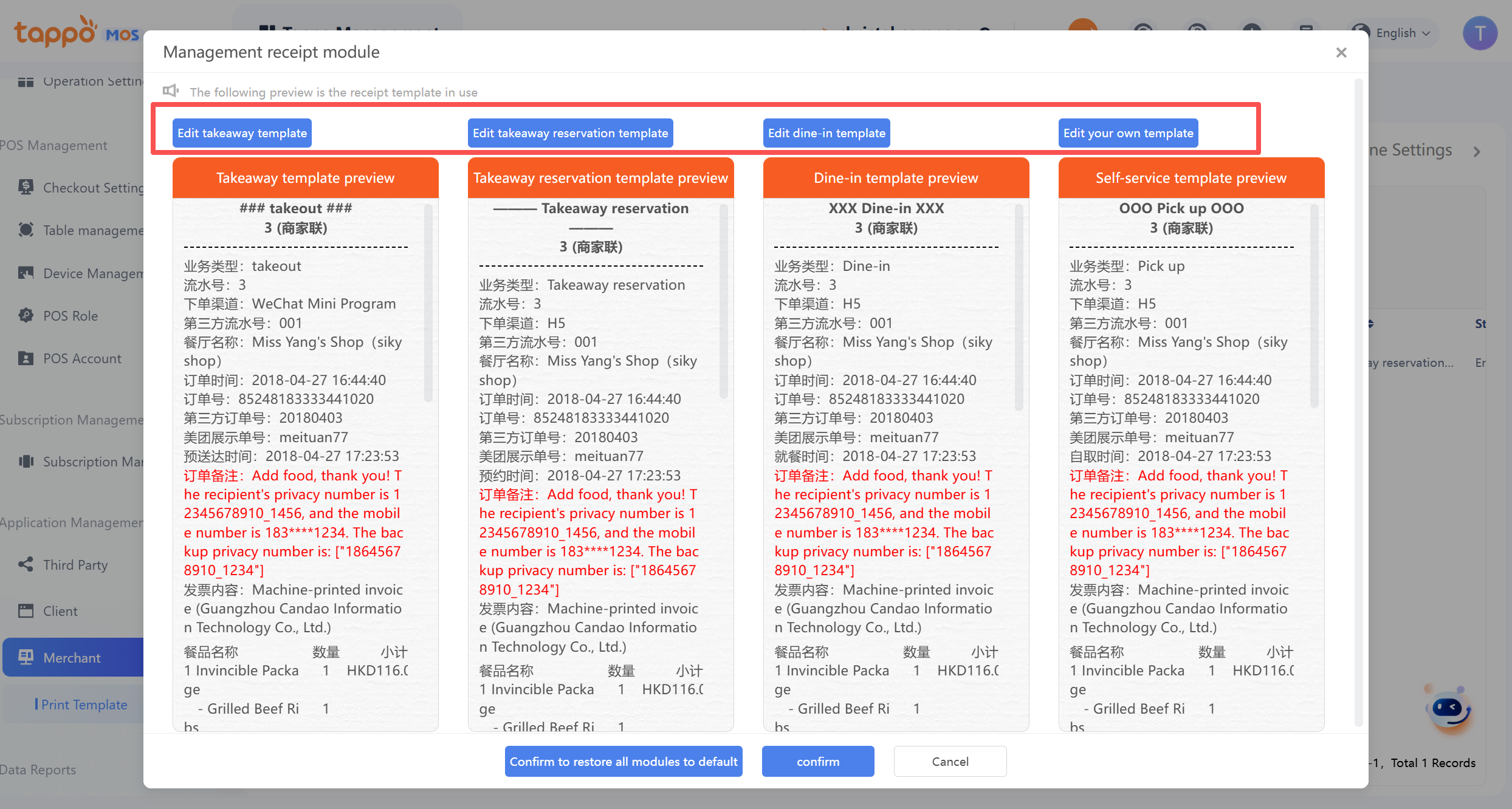Expand the settings chevron arrow
Viewport: 1512px width, 809px height.
pos(1477,151)
